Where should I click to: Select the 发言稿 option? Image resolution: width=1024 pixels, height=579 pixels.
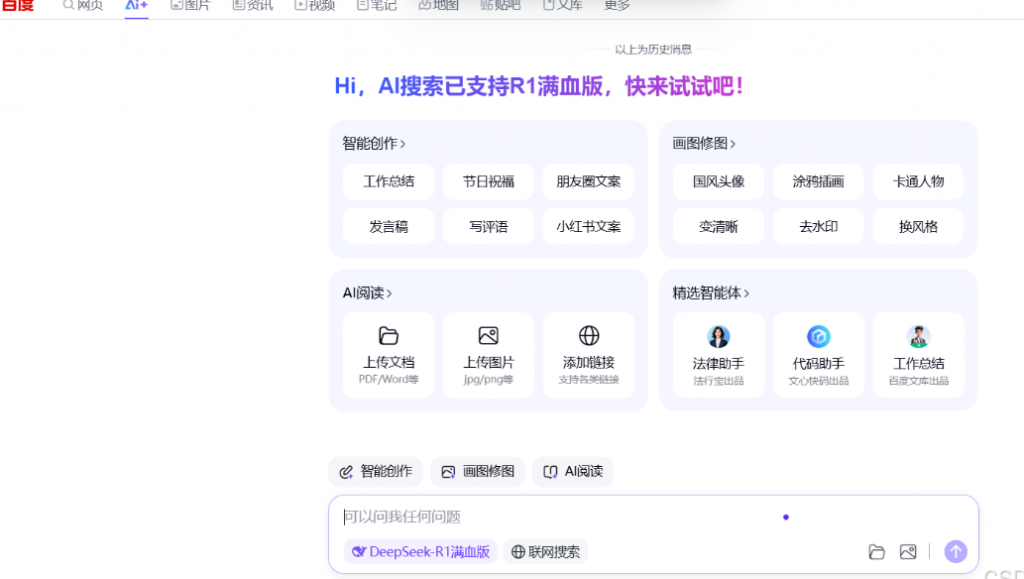pos(389,227)
